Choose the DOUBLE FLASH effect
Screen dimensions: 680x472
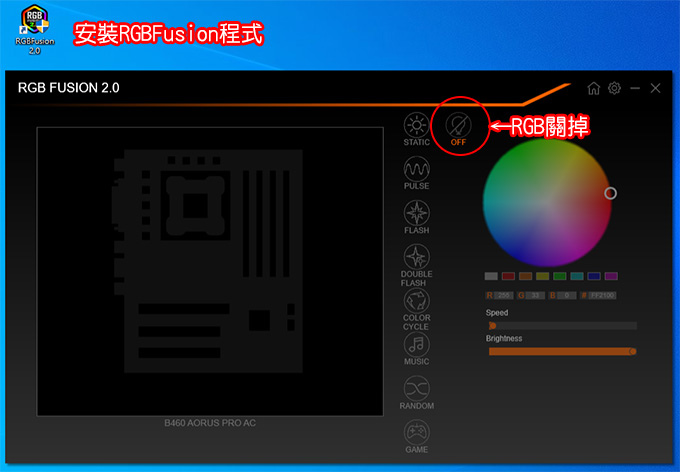[x=416, y=265]
